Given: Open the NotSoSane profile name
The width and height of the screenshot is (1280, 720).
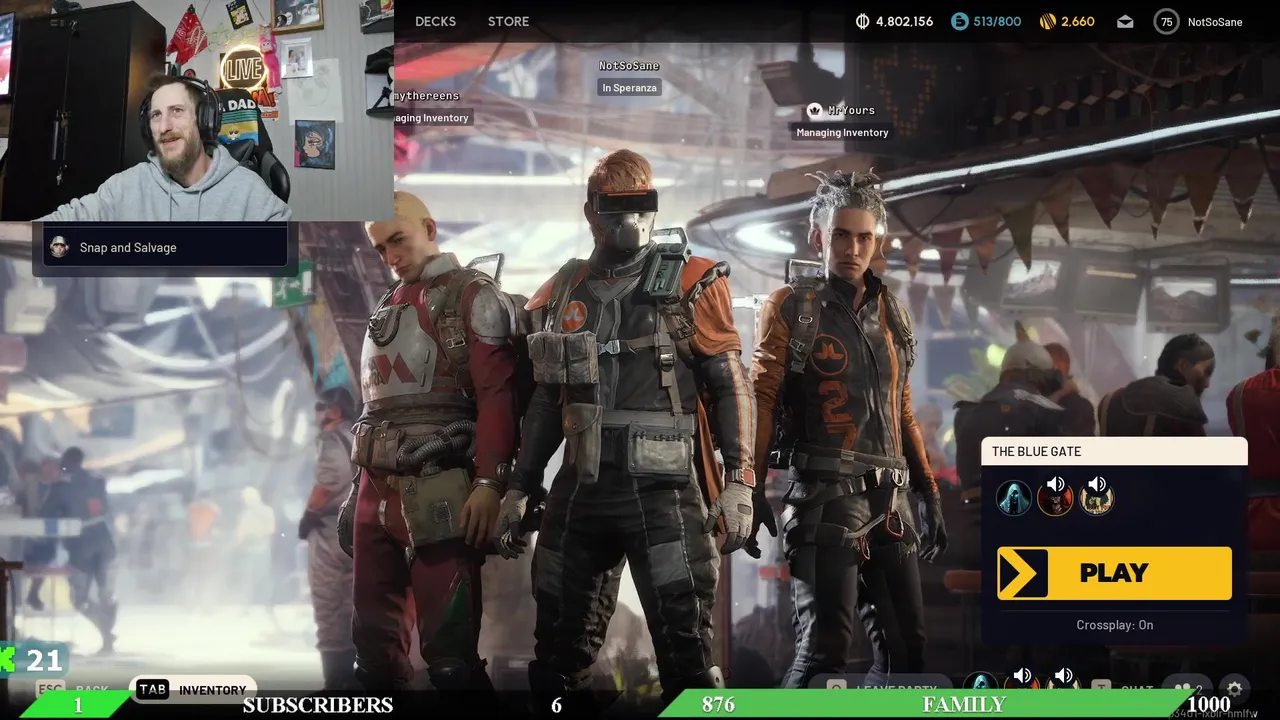Looking at the screenshot, I should (x=1215, y=22).
